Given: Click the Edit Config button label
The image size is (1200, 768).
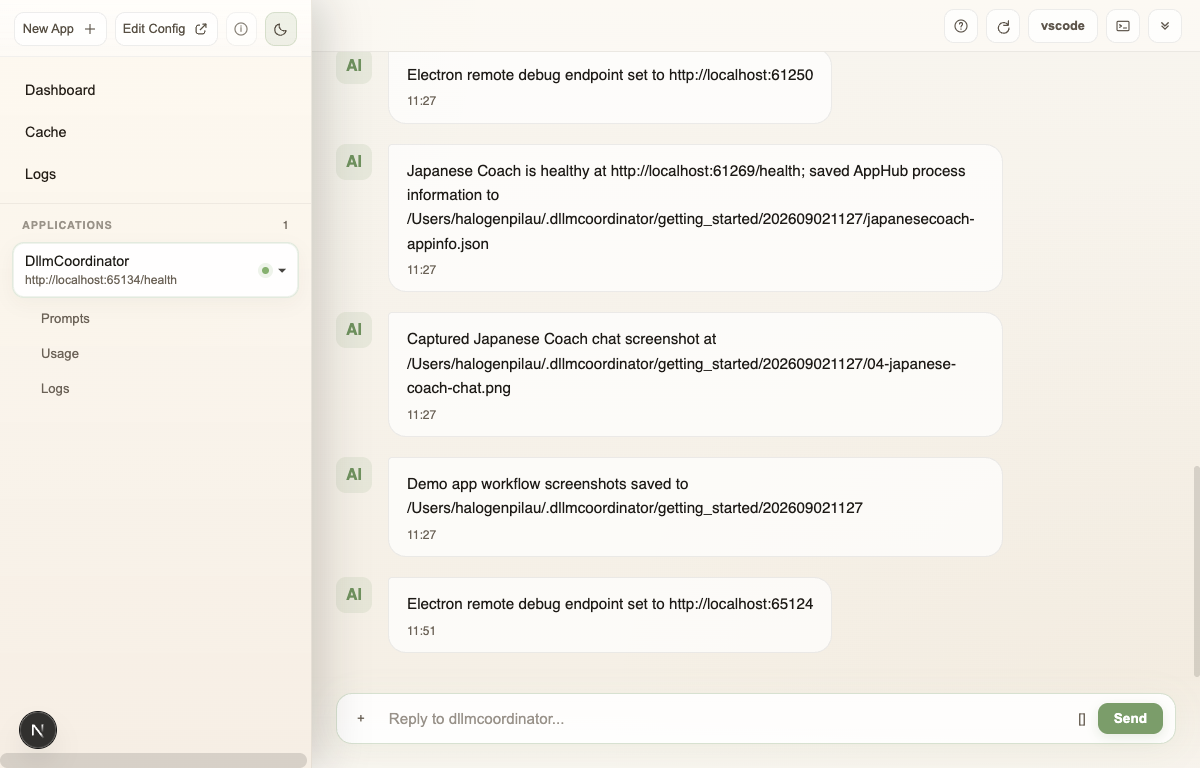Looking at the screenshot, I should [x=154, y=29].
